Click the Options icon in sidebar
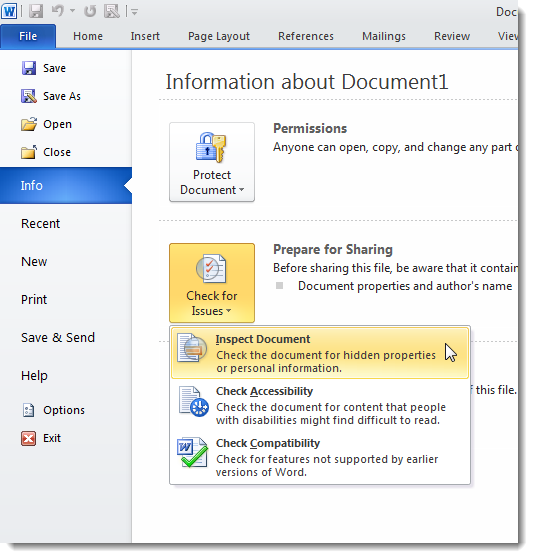 click(x=28, y=410)
